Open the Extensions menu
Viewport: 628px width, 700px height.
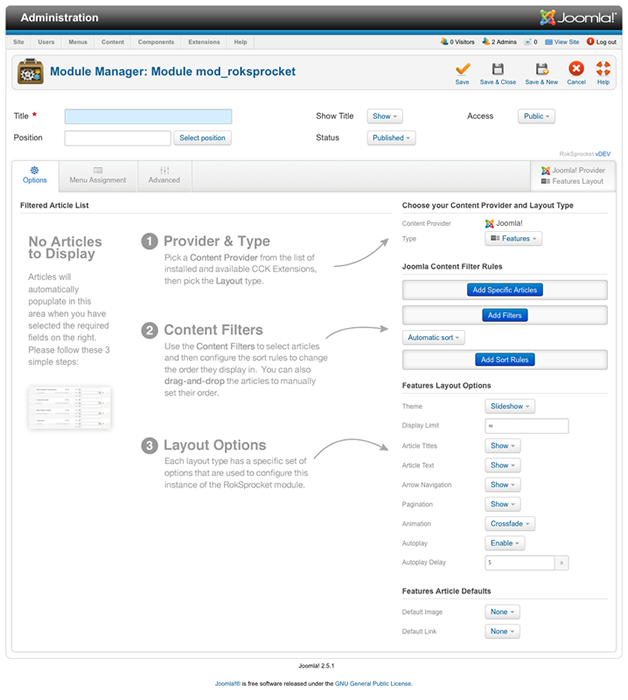click(204, 42)
